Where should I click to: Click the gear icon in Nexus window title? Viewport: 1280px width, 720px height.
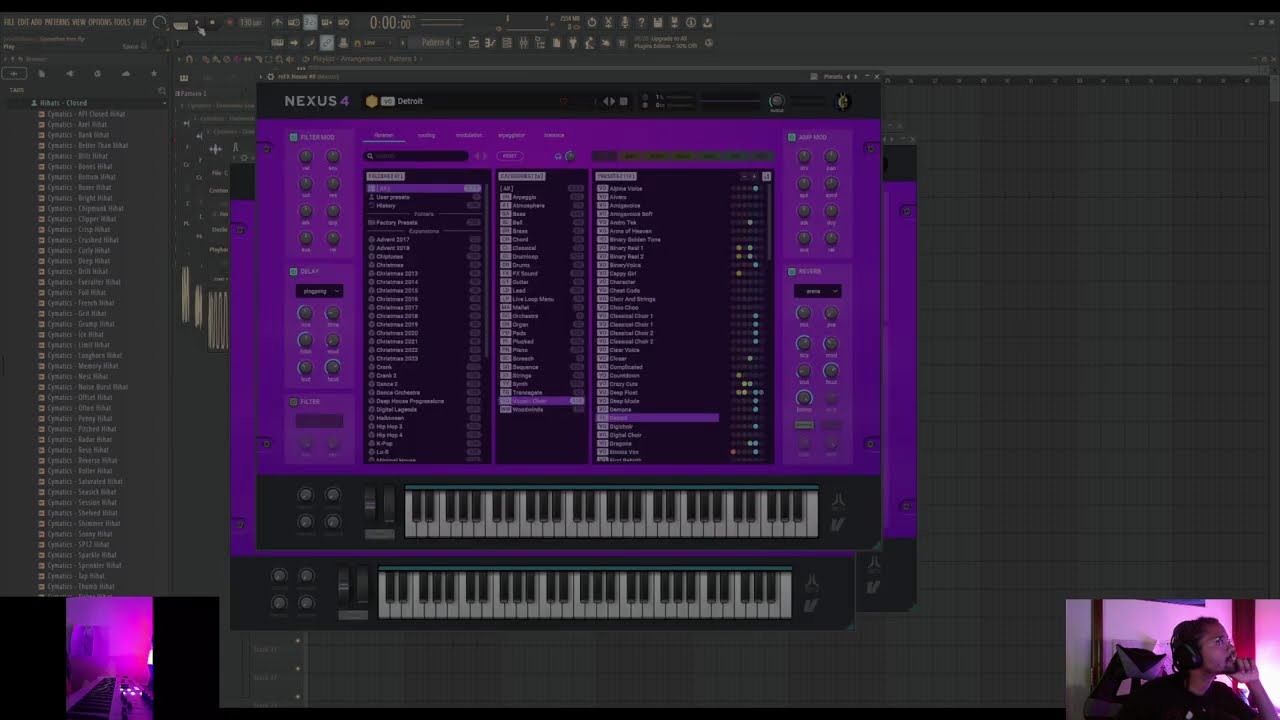pyautogui.click(x=269, y=77)
